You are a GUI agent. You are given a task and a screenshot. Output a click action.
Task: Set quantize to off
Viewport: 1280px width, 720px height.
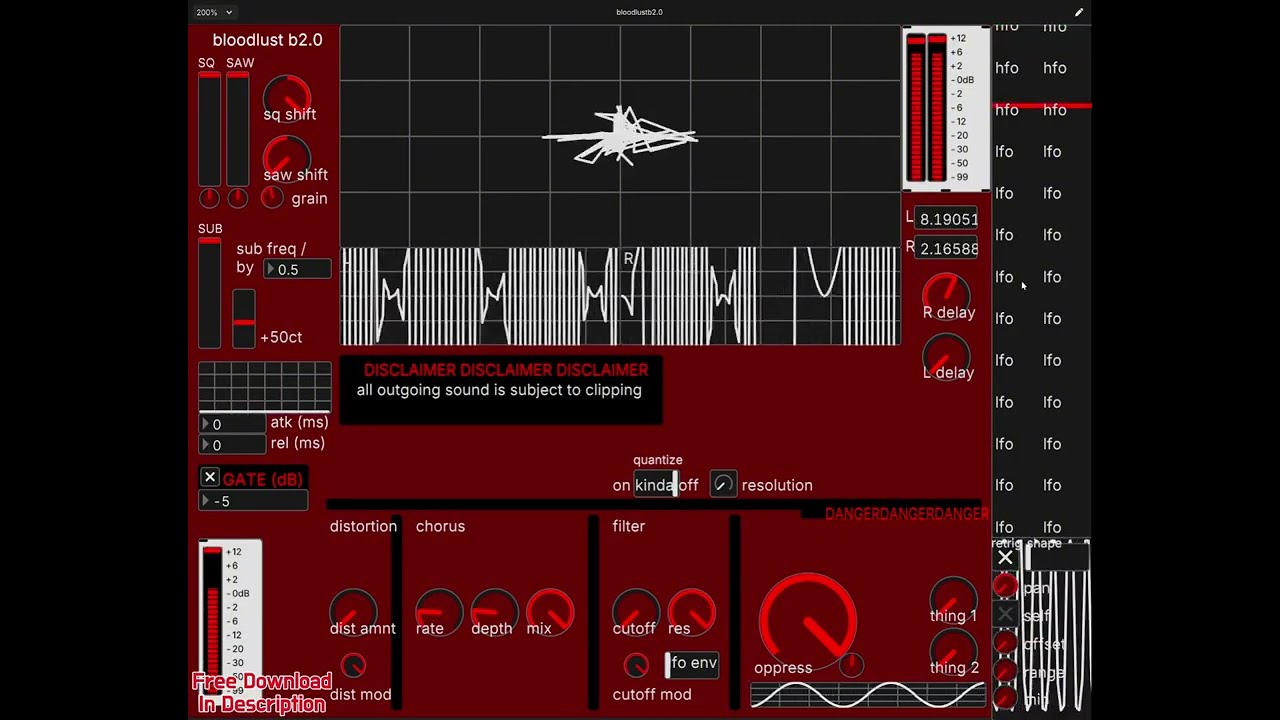(x=688, y=485)
